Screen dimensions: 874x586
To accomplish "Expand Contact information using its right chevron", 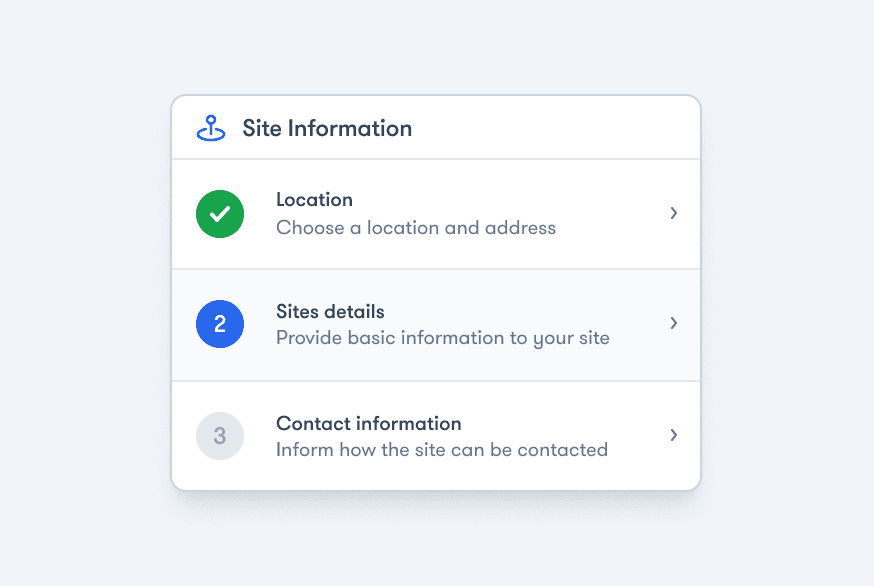I will tap(673, 435).
